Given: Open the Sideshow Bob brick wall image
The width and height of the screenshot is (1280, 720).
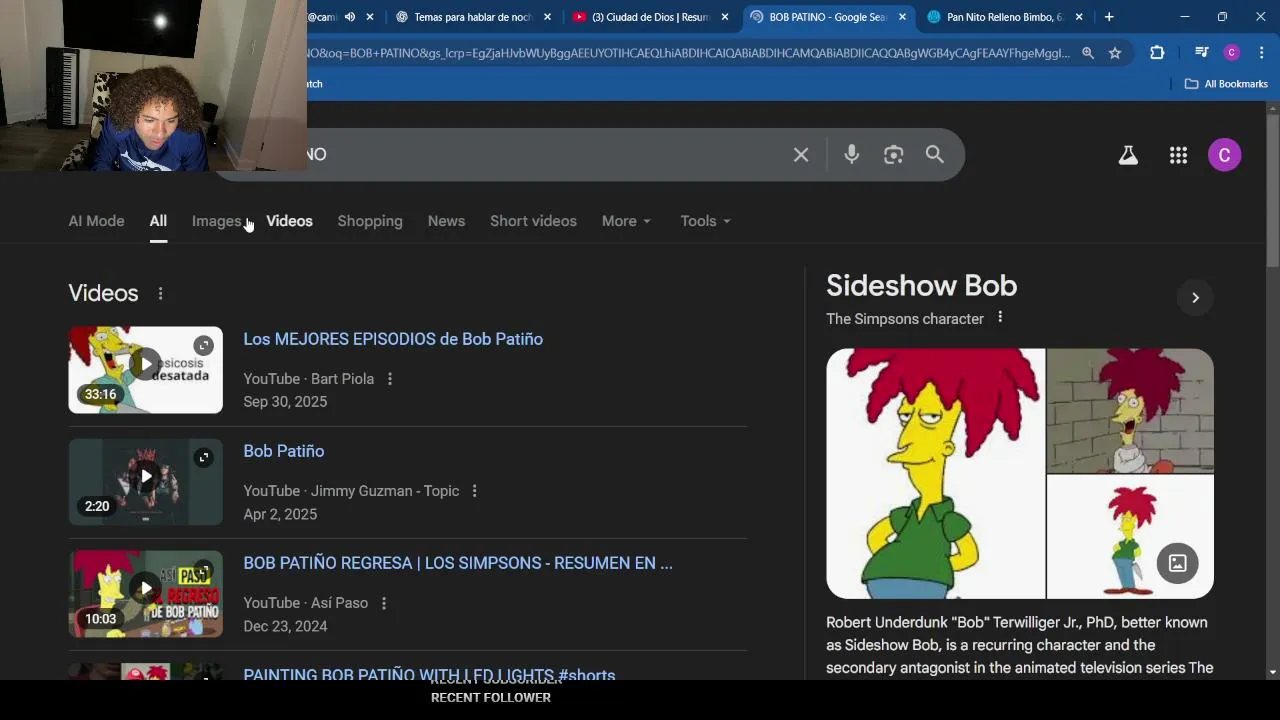Looking at the screenshot, I should [1130, 410].
